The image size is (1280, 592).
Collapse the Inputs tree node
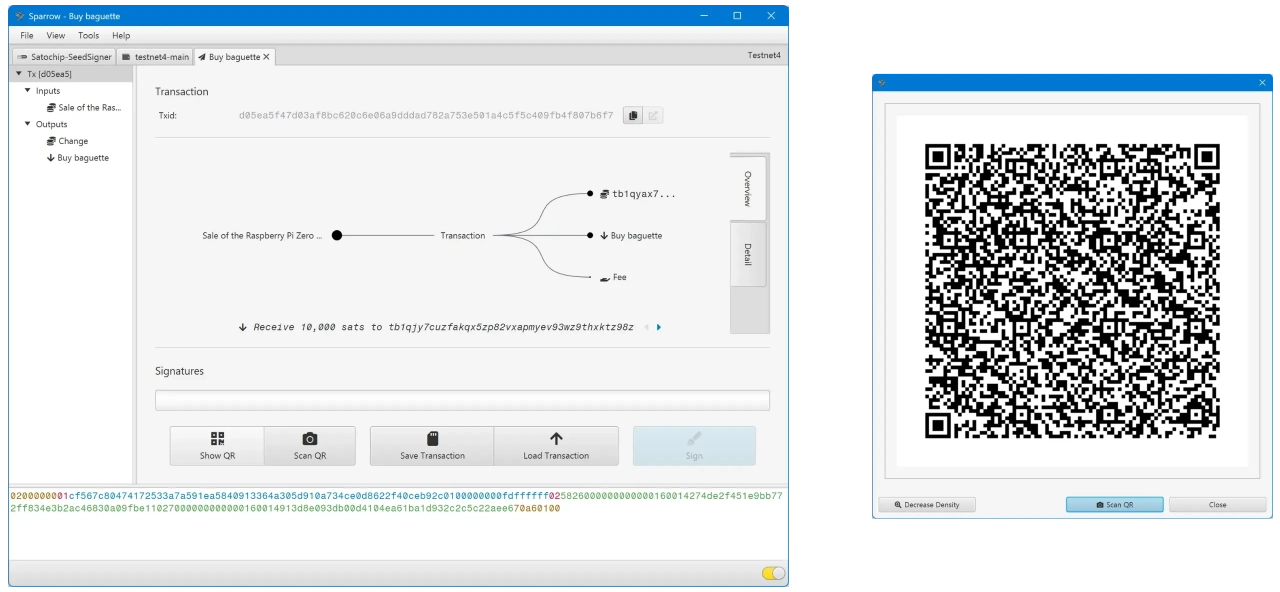(x=28, y=90)
